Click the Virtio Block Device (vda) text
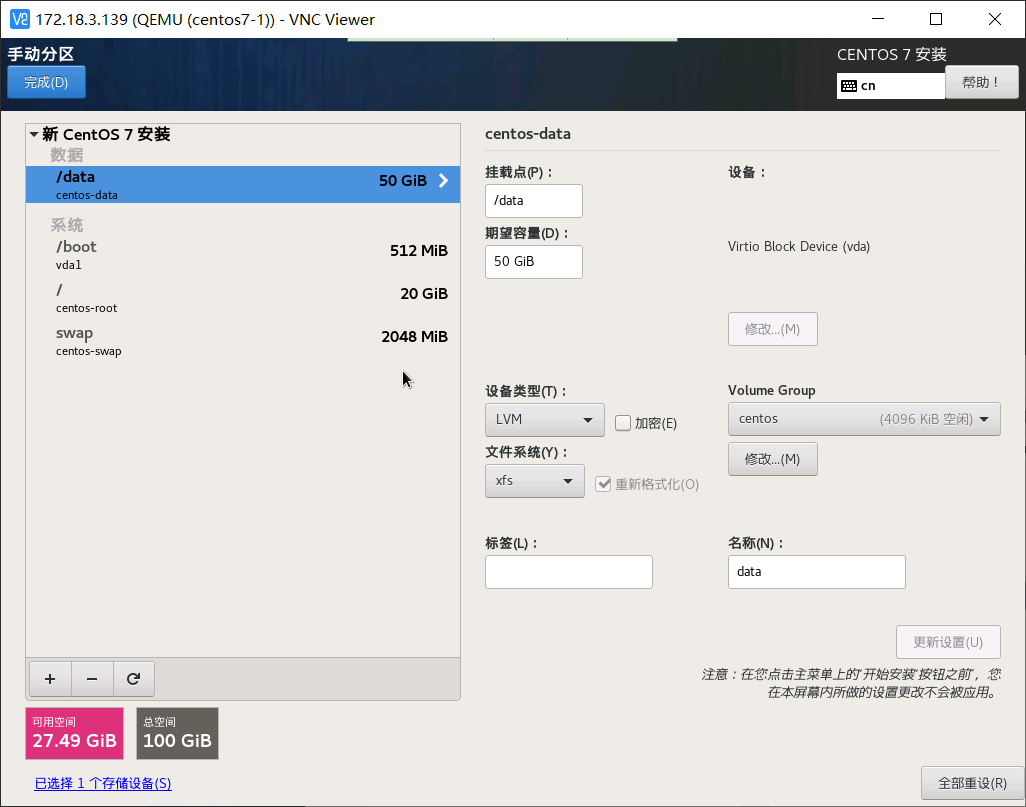The image size is (1026, 807). pyautogui.click(x=799, y=247)
